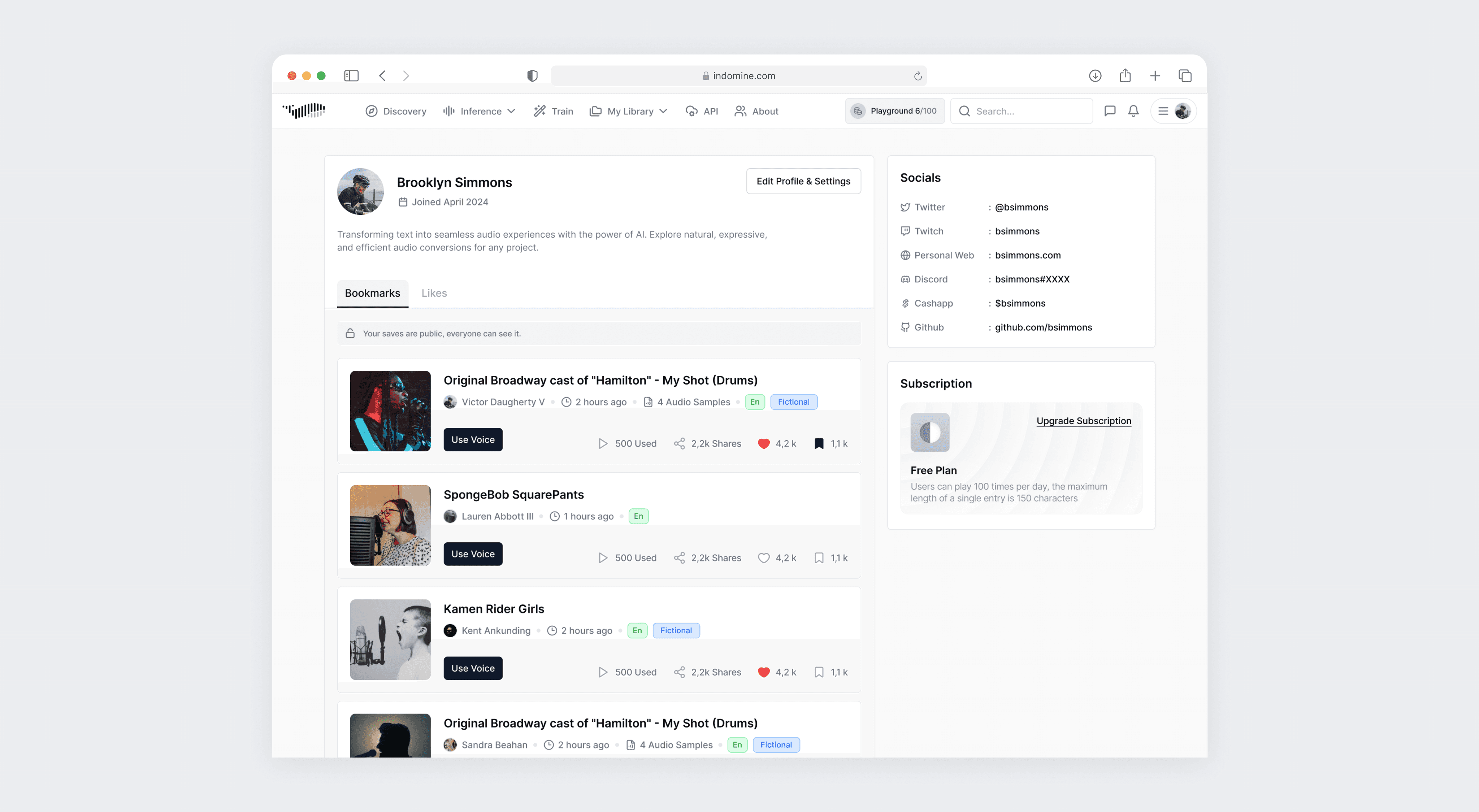Viewport: 1479px width, 812px height.
Task: Click the lock icon in the public saves banner
Action: click(350, 333)
